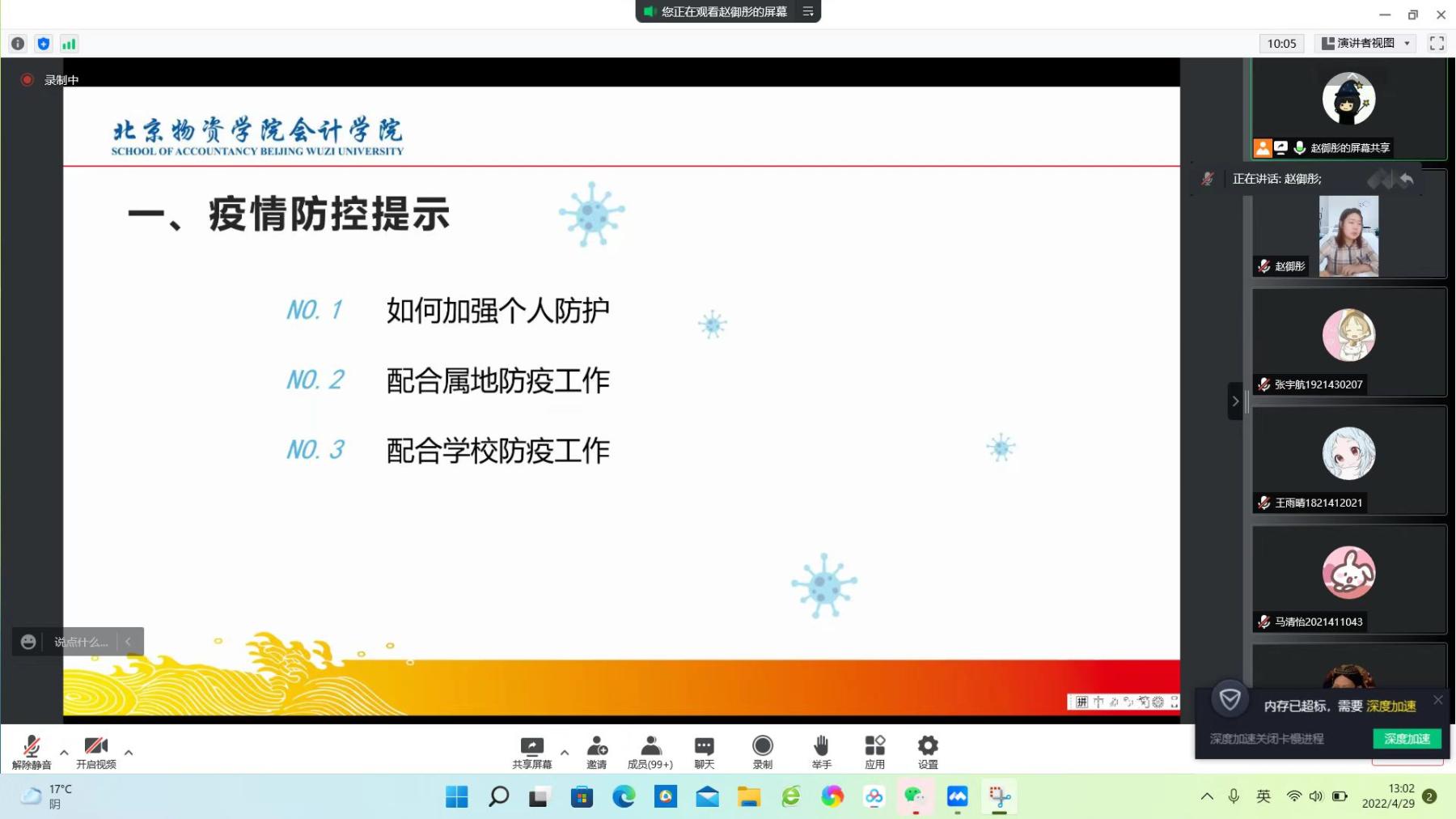Image resolution: width=1456 pixels, height=819 pixels.
Task: Open the members list (99+)
Action: [x=650, y=751]
